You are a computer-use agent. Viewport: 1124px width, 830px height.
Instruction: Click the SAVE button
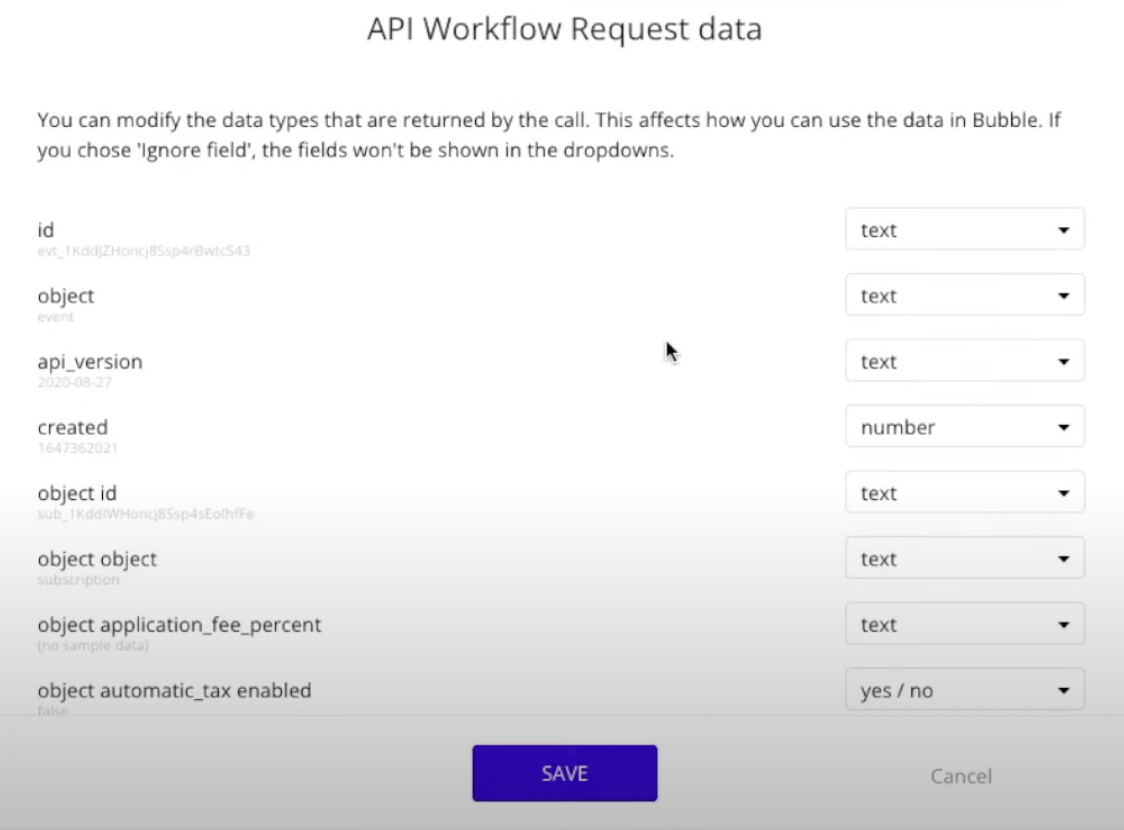[564, 772]
